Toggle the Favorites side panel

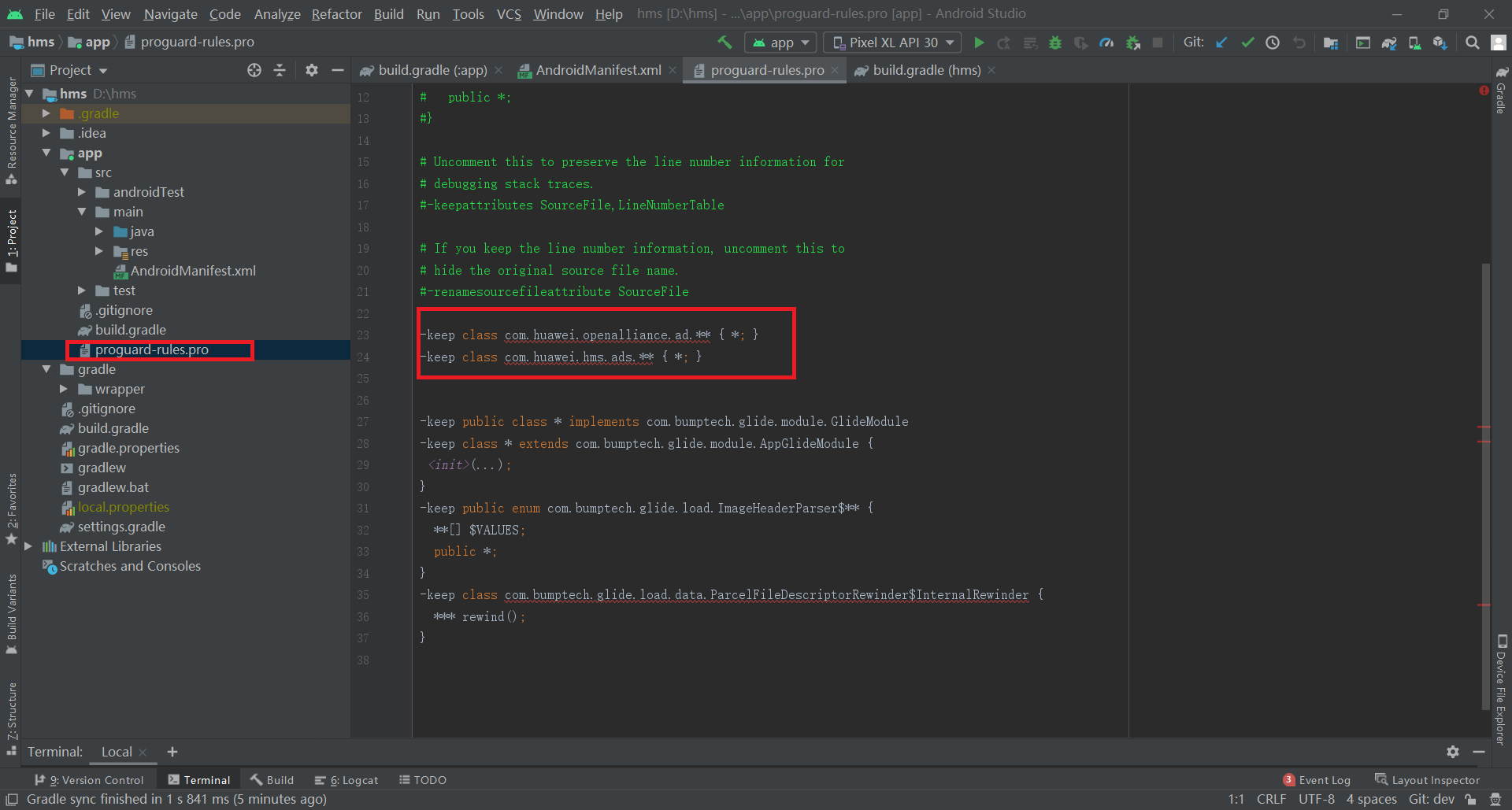tap(11, 509)
